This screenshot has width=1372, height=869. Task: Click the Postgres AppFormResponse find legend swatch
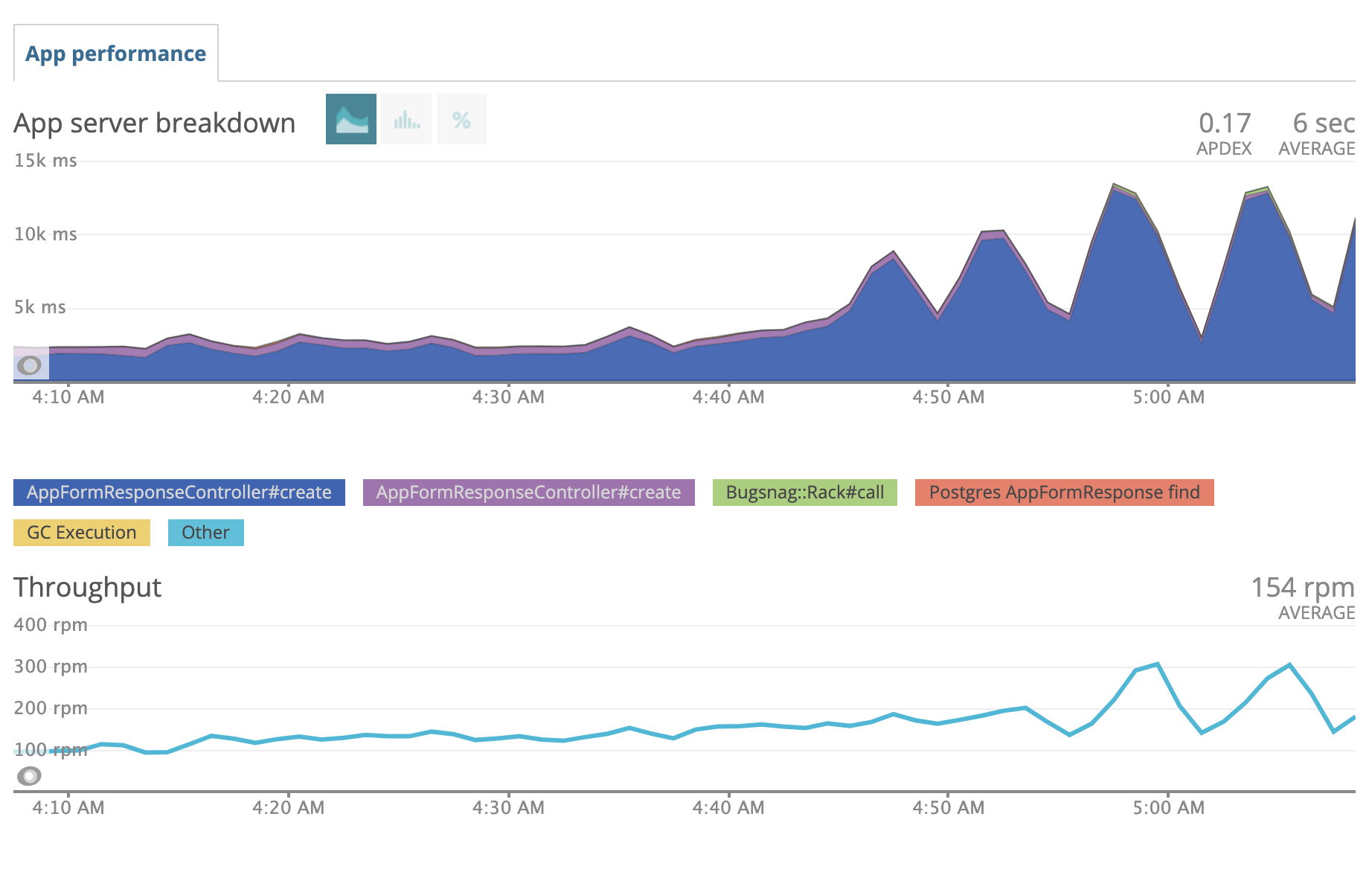click(1064, 493)
